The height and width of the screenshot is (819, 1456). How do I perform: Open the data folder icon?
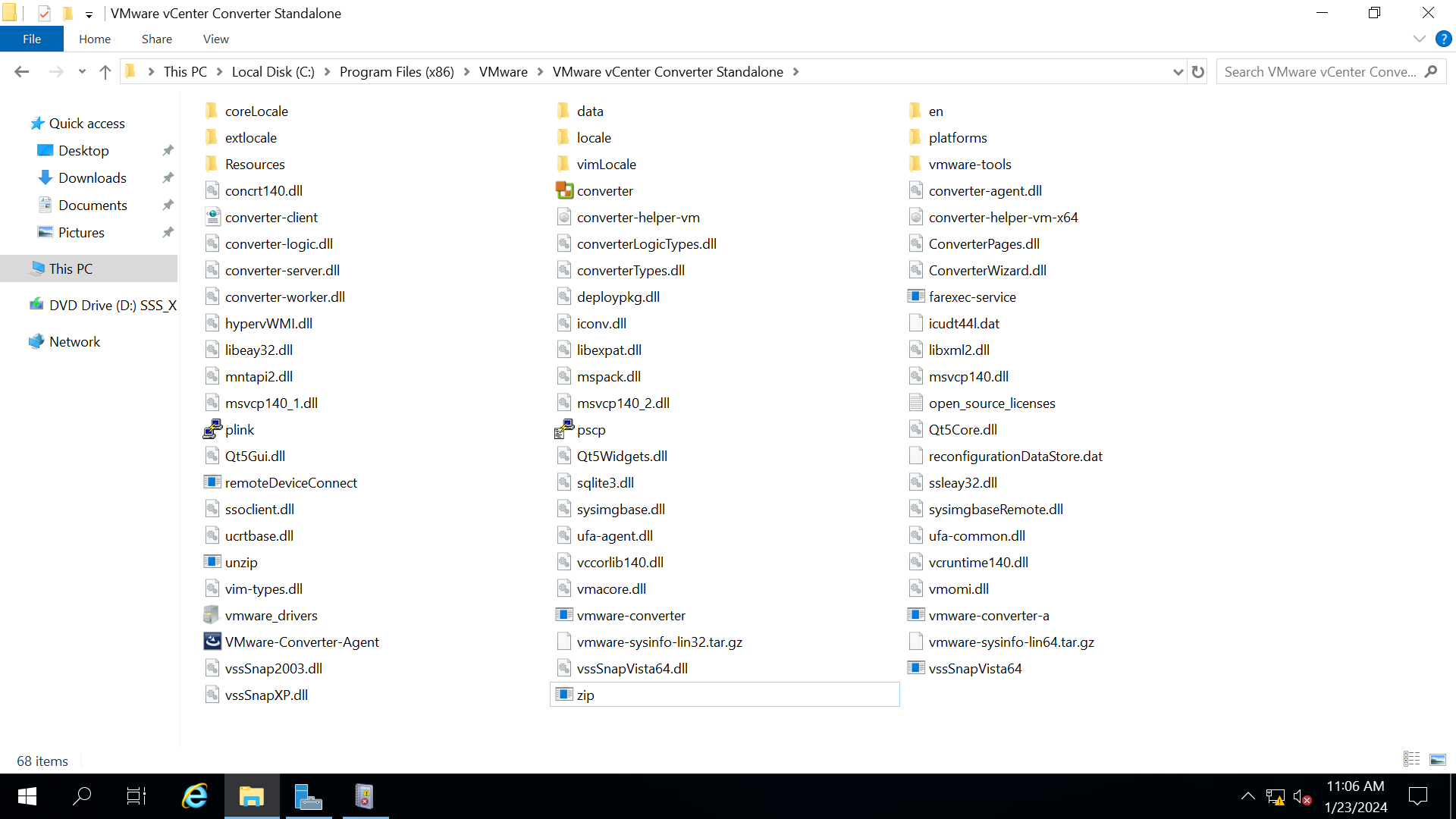coord(564,111)
